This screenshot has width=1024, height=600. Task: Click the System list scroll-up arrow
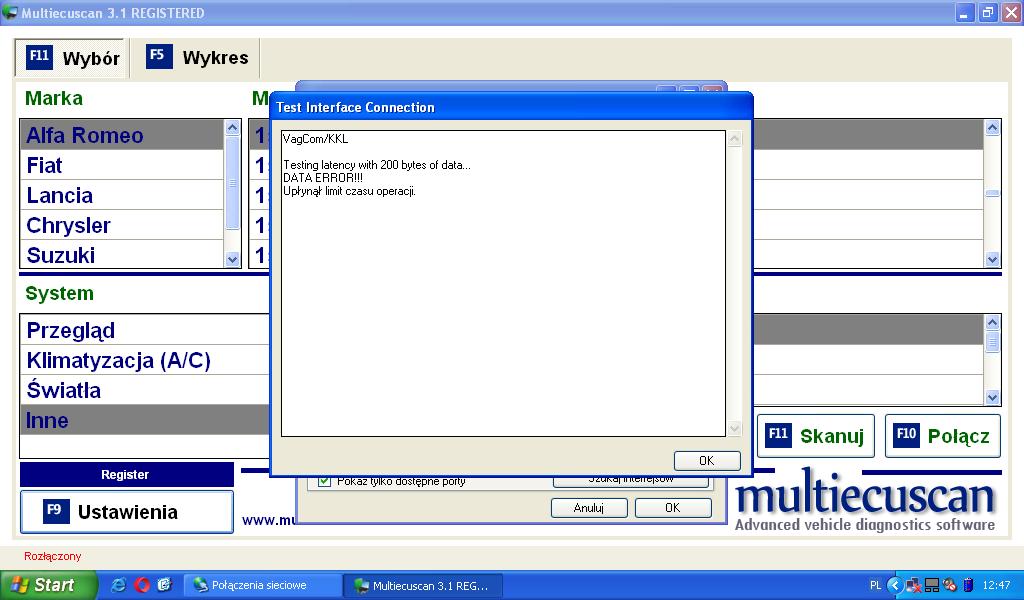point(993,323)
